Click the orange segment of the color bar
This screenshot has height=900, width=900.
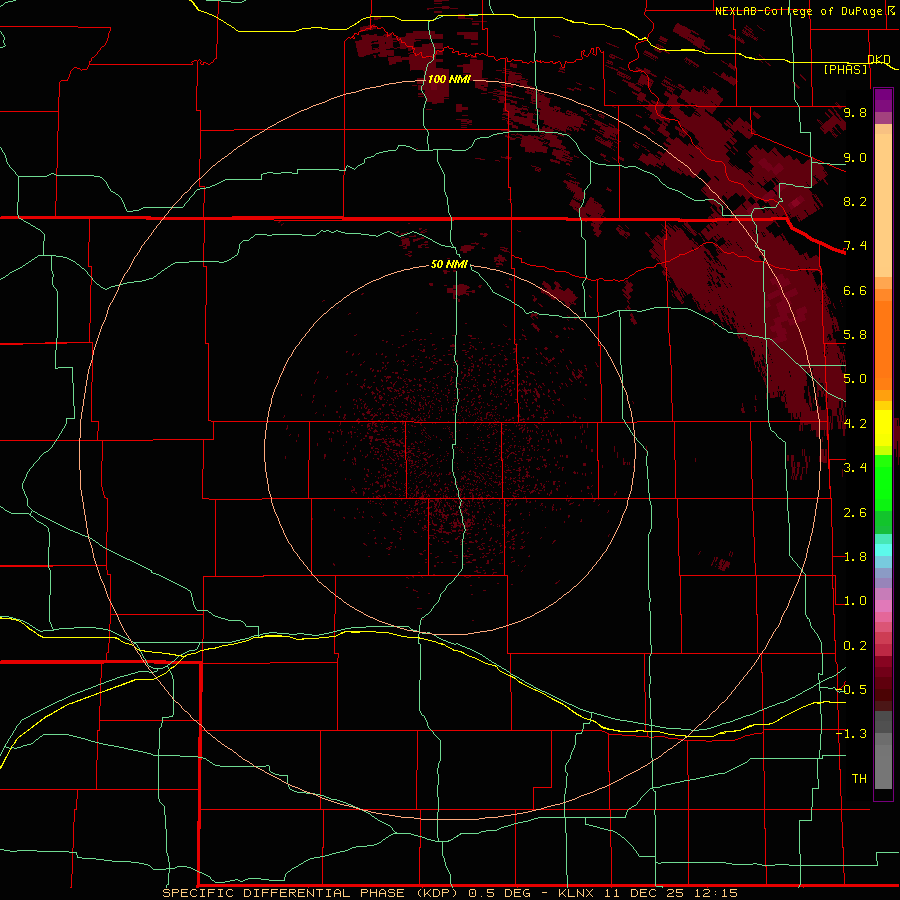(883, 339)
